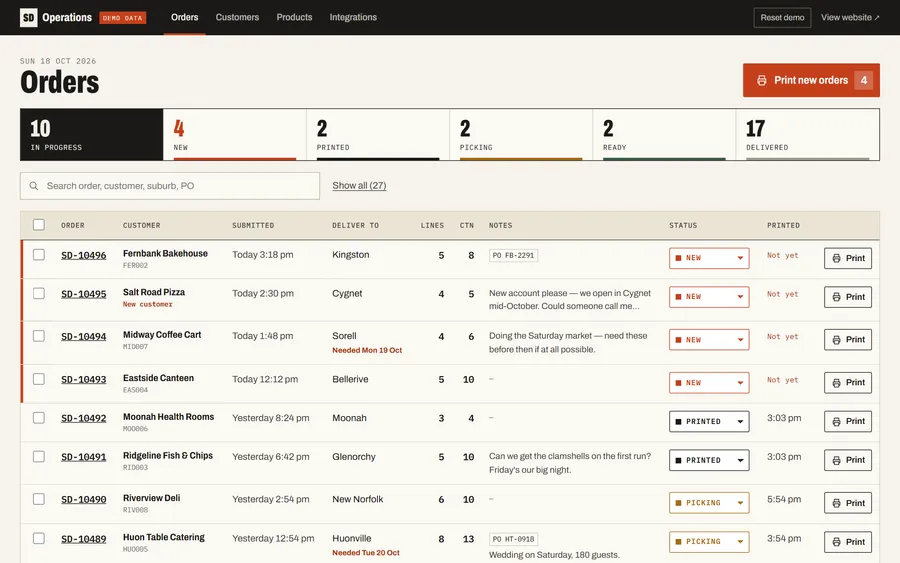Viewport: 900px width, 563px height.
Task: Click printer icon for order SD-10491
Action: 836,460
